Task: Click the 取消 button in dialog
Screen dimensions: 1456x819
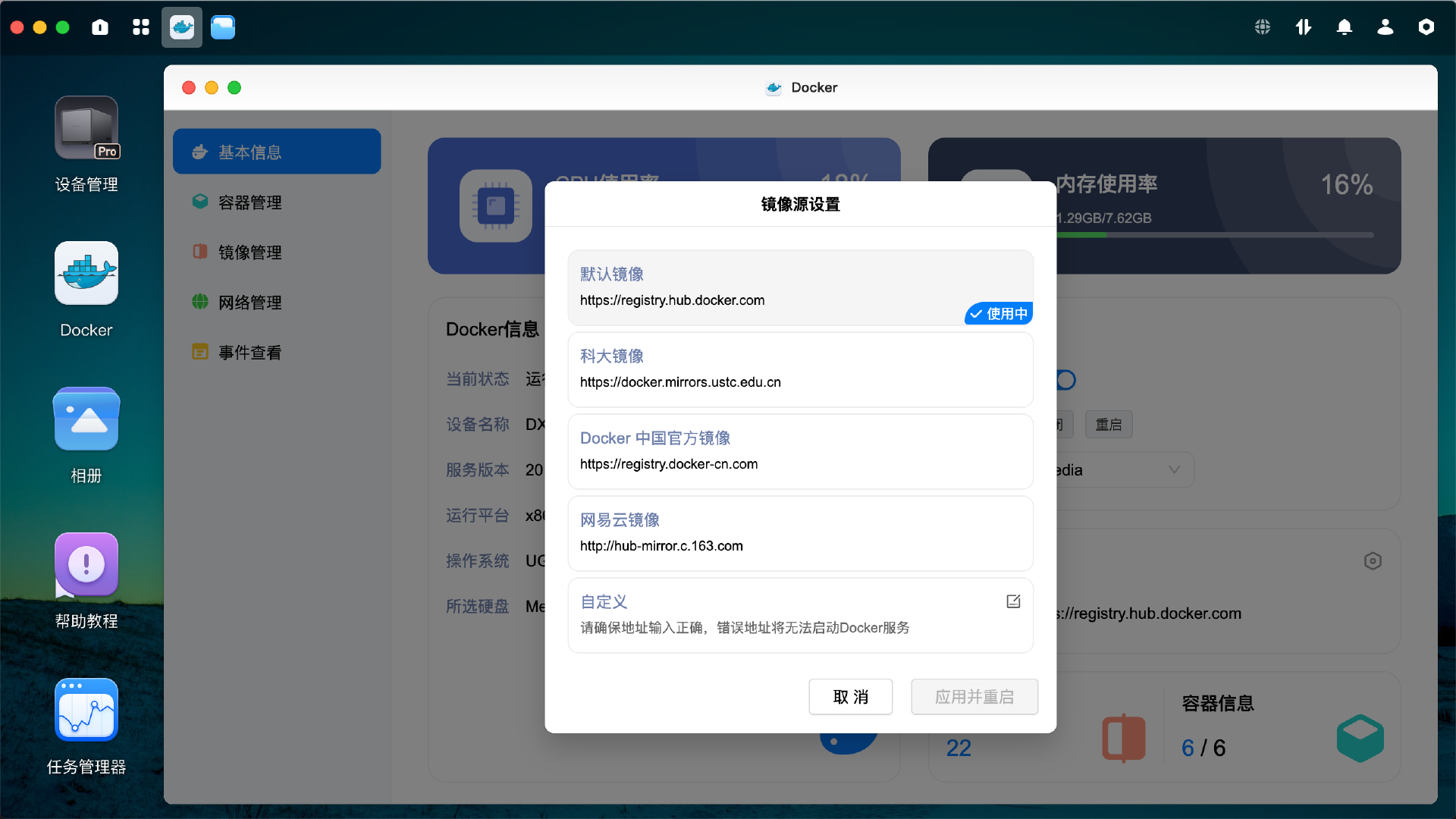Action: point(850,696)
